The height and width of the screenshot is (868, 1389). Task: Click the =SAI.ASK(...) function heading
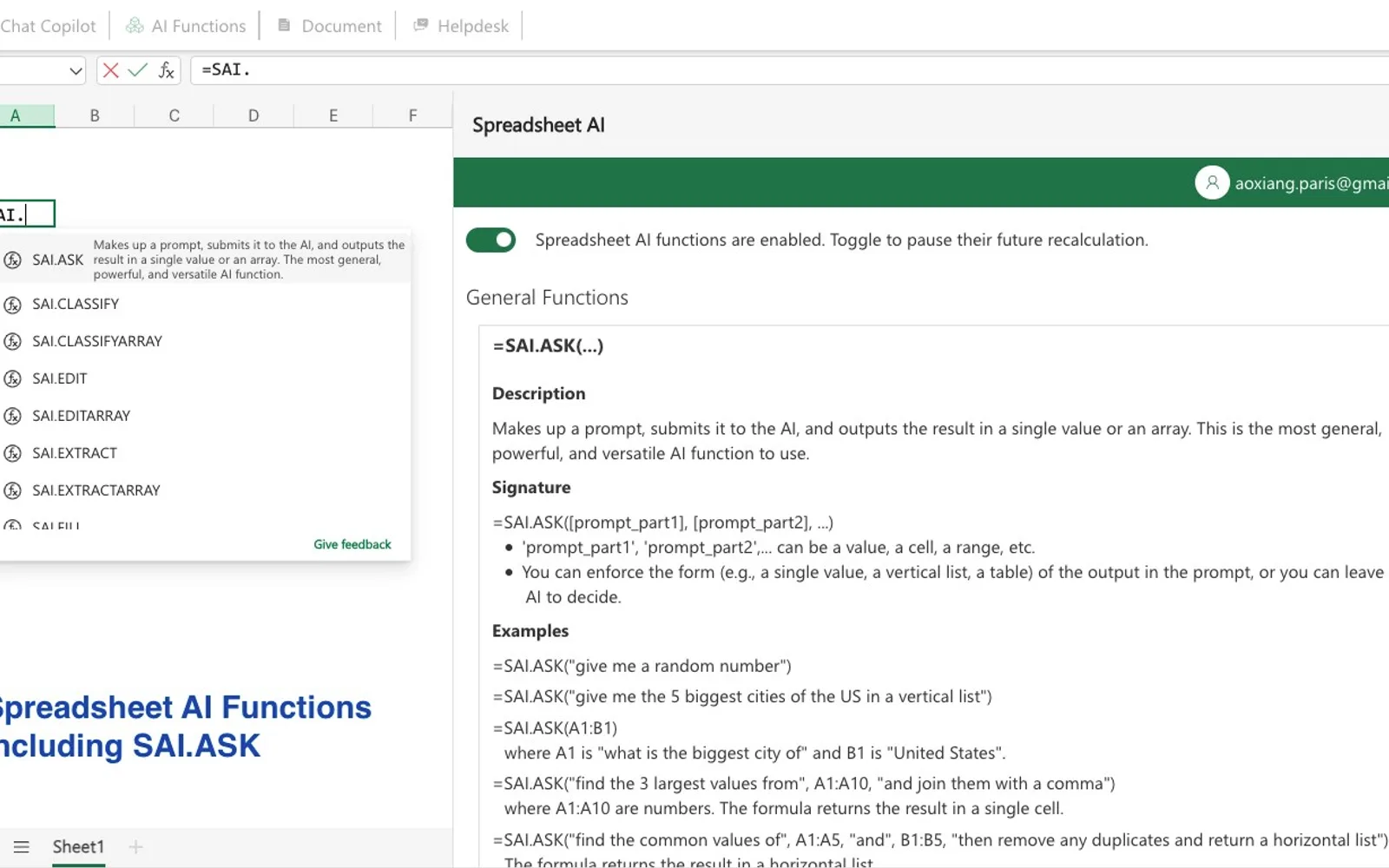pyautogui.click(x=548, y=345)
